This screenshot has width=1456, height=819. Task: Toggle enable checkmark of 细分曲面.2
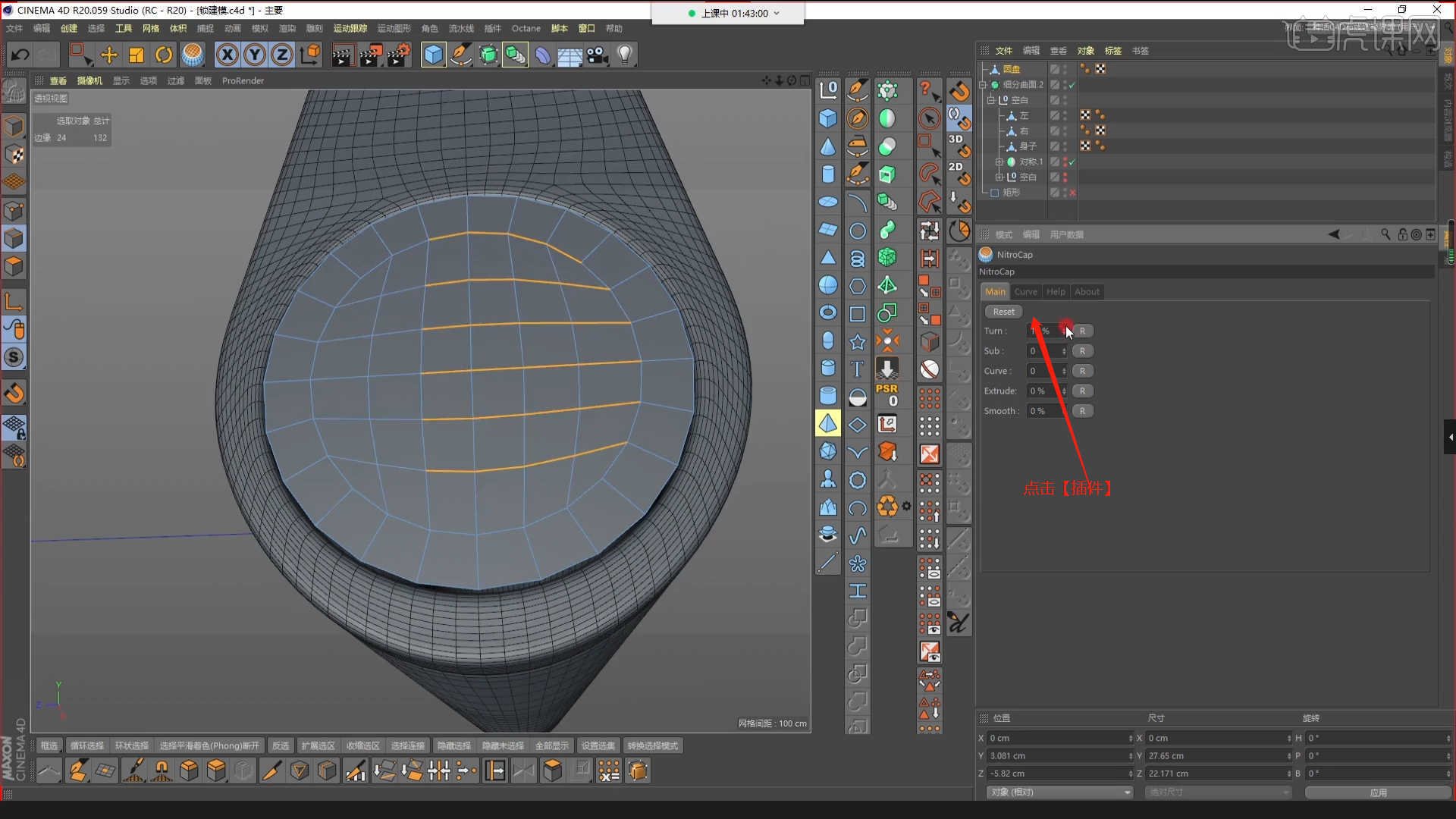pyautogui.click(x=1072, y=85)
